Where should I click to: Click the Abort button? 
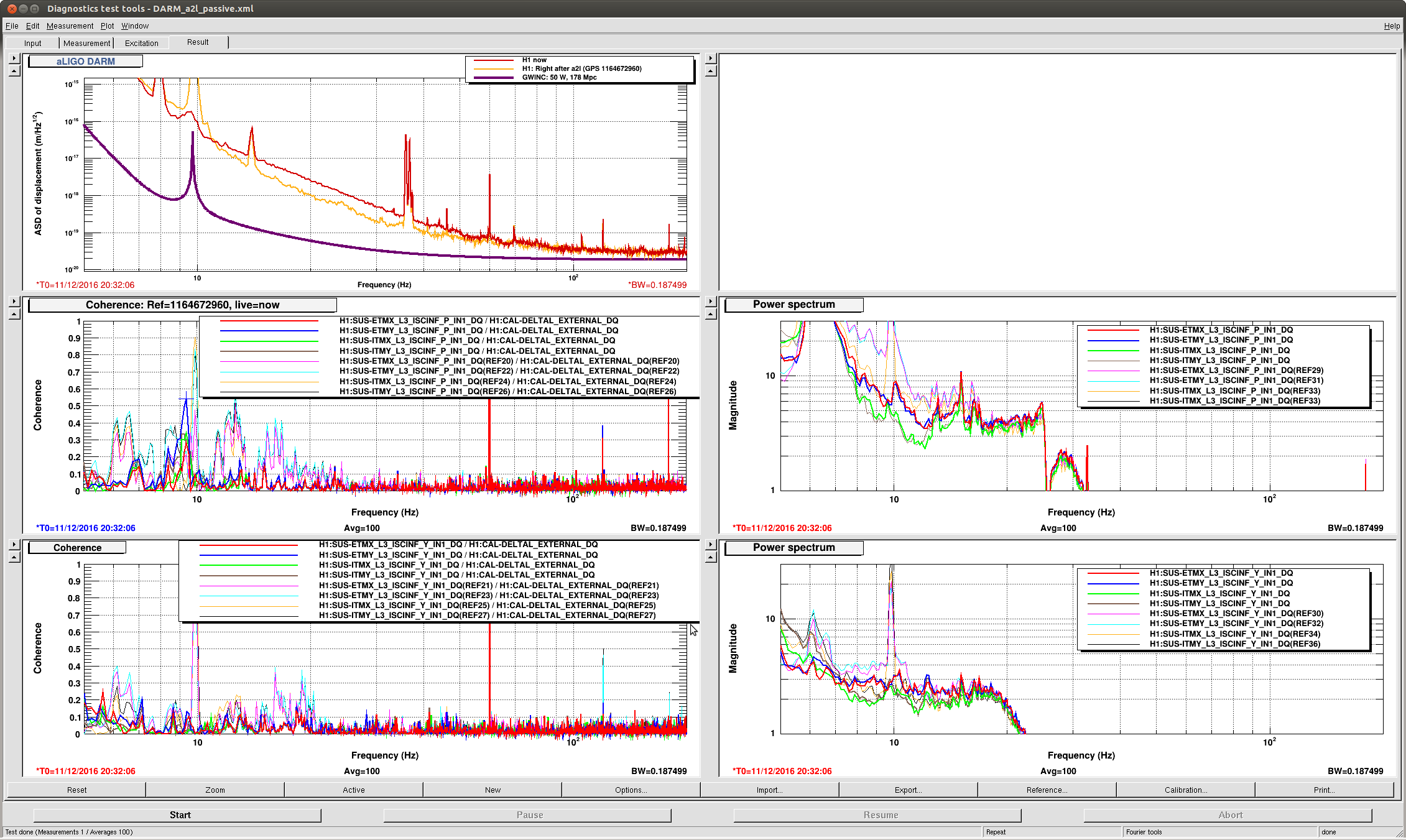coord(1228,815)
